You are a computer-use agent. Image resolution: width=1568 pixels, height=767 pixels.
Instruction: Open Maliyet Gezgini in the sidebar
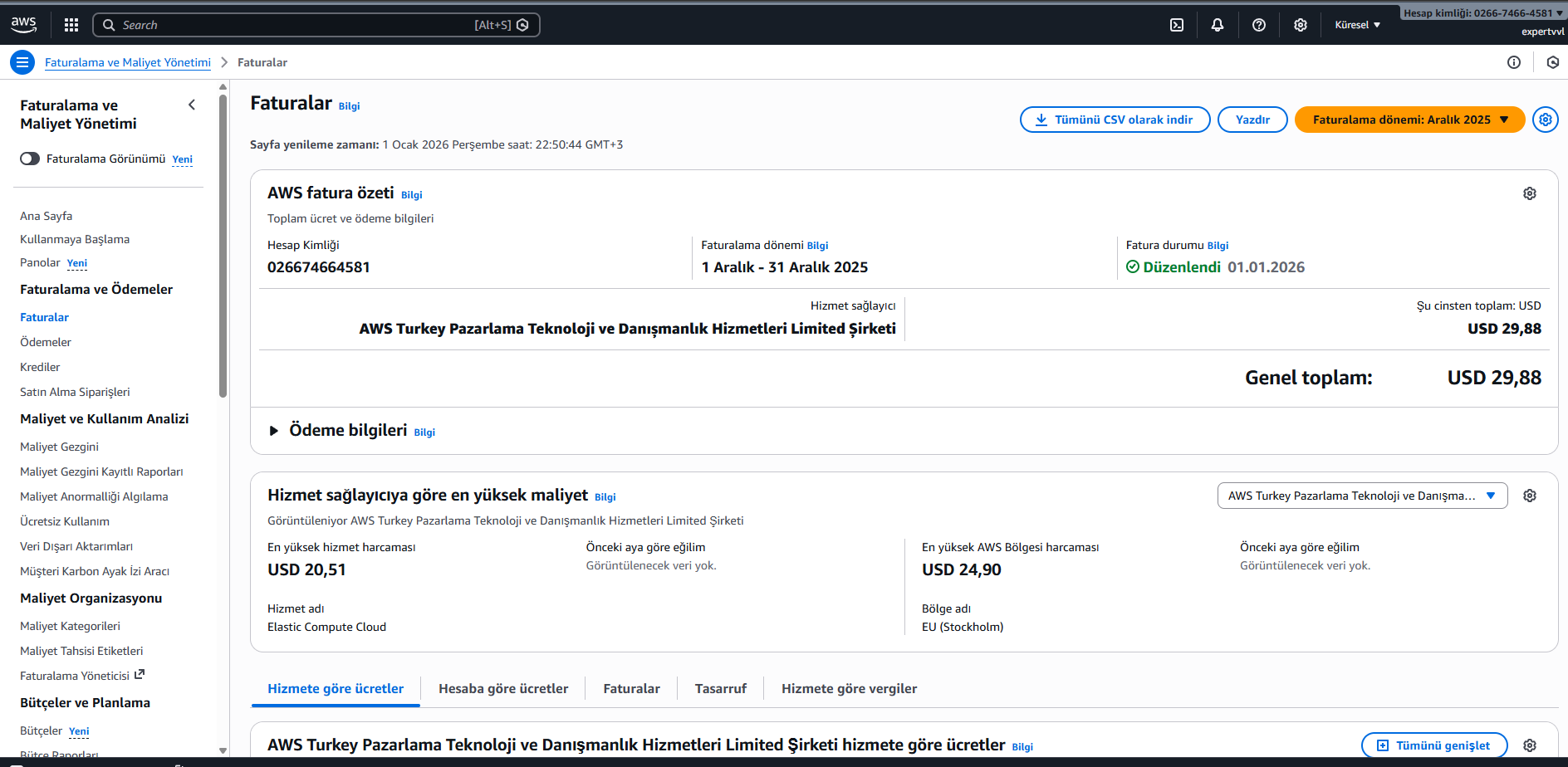click(x=59, y=447)
